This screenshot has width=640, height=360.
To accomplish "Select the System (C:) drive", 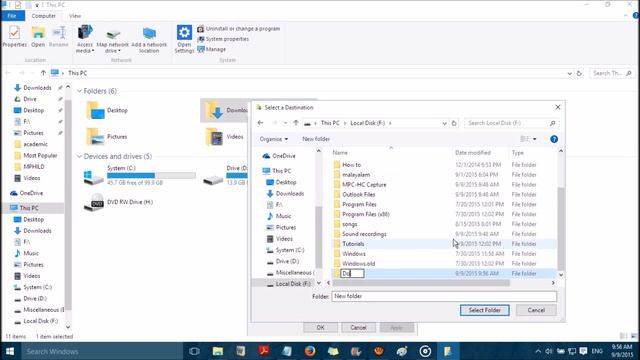I will point(139,176).
